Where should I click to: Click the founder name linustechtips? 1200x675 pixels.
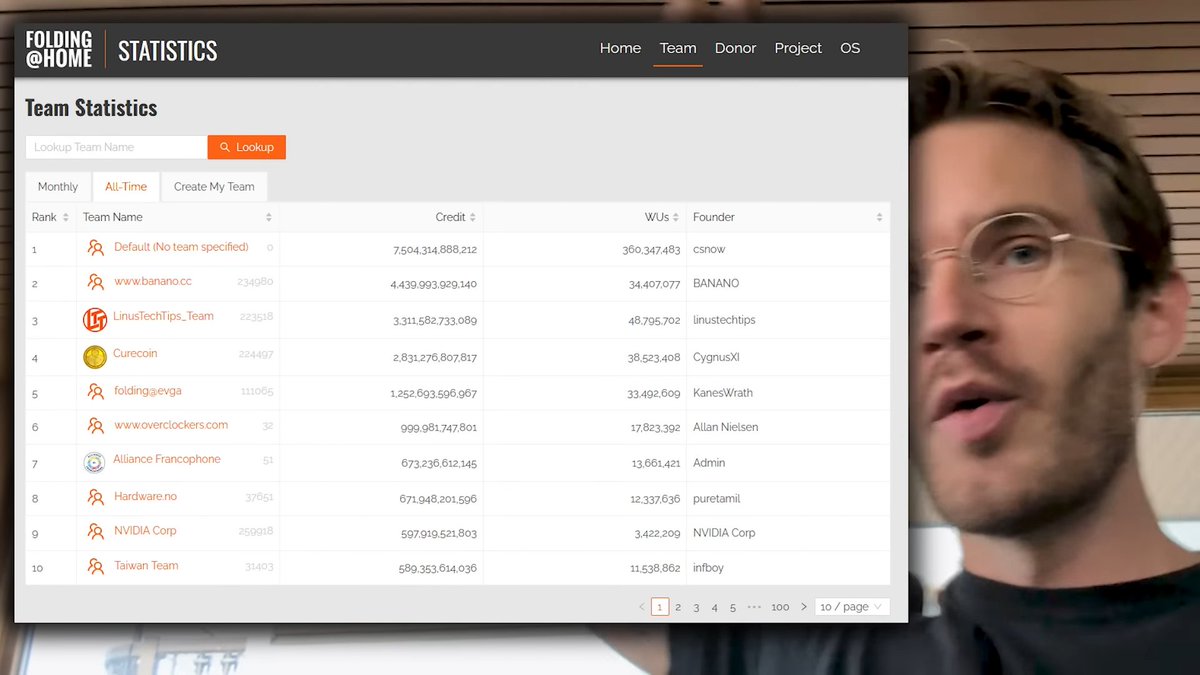[x=724, y=320]
